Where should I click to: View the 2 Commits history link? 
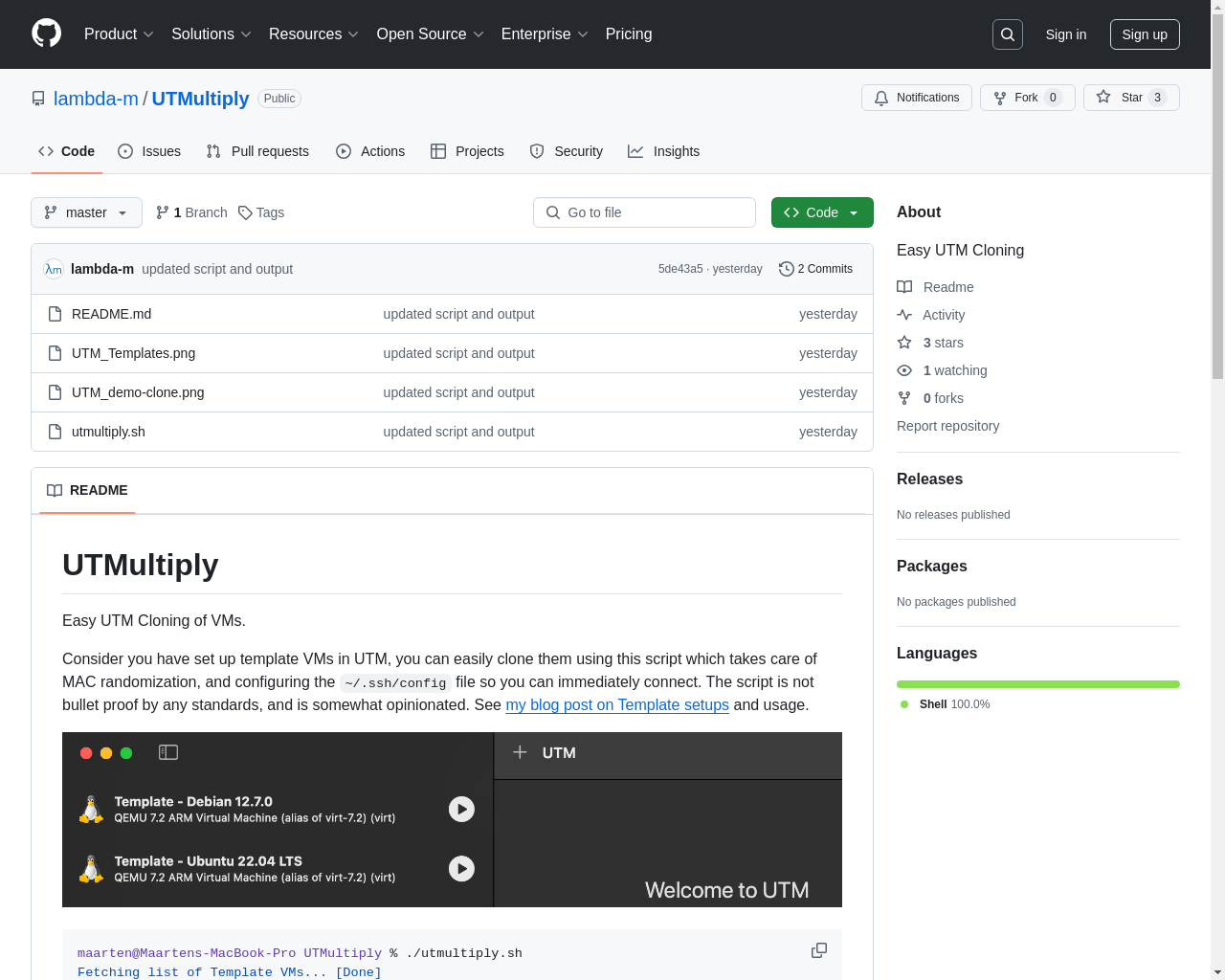tap(815, 269)
